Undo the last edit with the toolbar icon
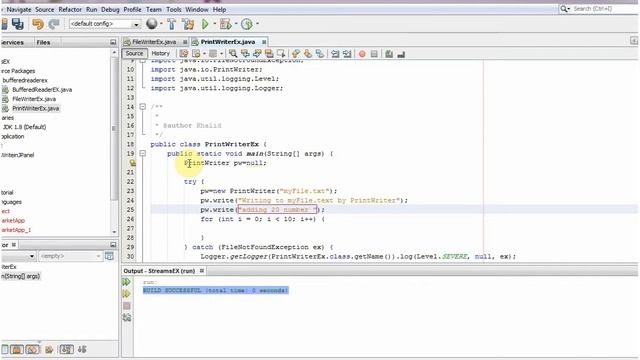640x360 pixels. point(38,24)
